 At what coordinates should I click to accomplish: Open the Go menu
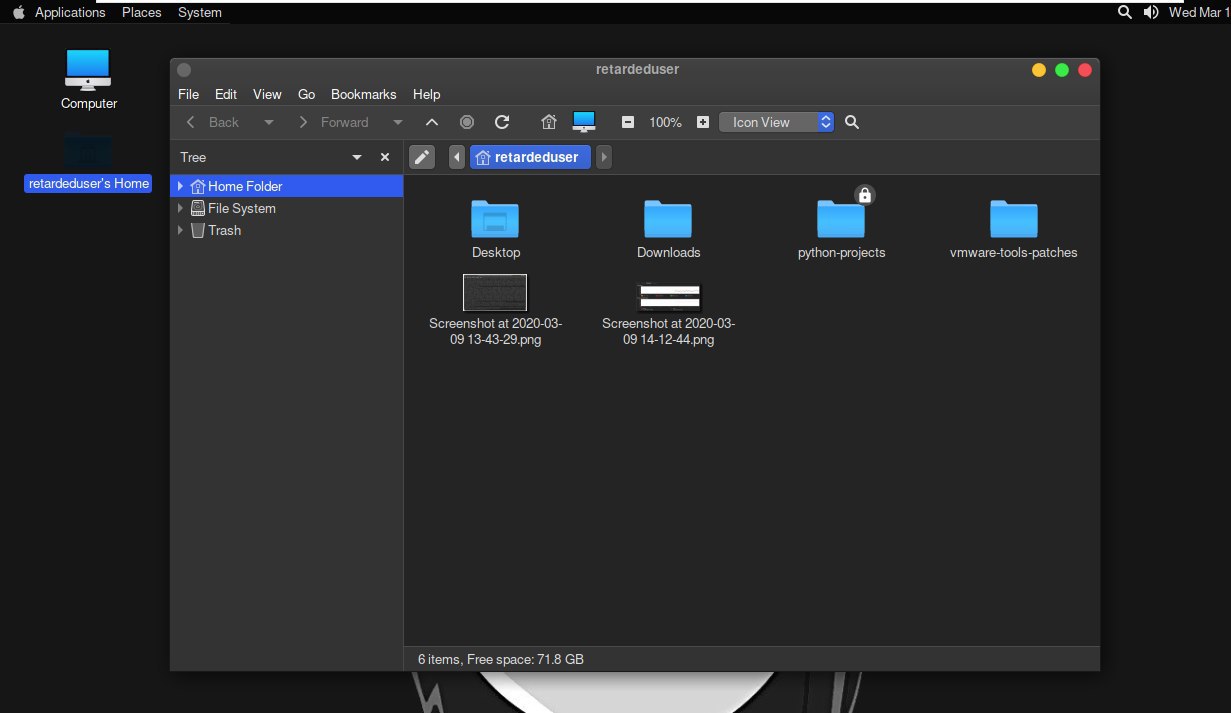tap(306, 94)
